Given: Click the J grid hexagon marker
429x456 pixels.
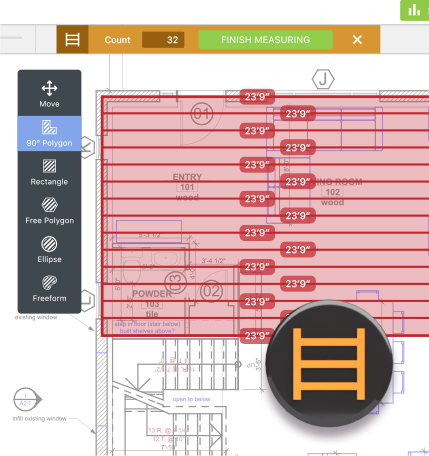Looking at the screenshot, I should click(323, 79).
